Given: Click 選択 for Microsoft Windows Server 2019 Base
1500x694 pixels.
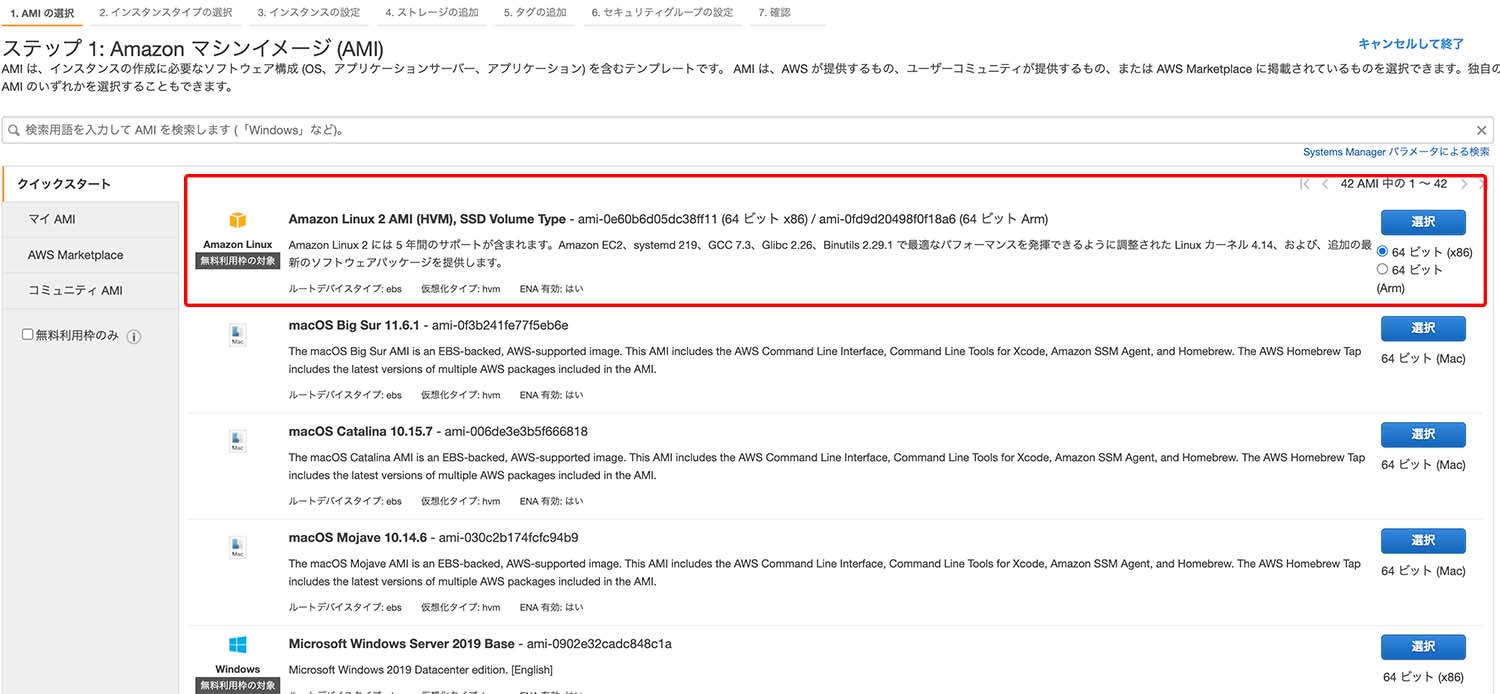Looking at the screenshot, I should pos(1423,646).
